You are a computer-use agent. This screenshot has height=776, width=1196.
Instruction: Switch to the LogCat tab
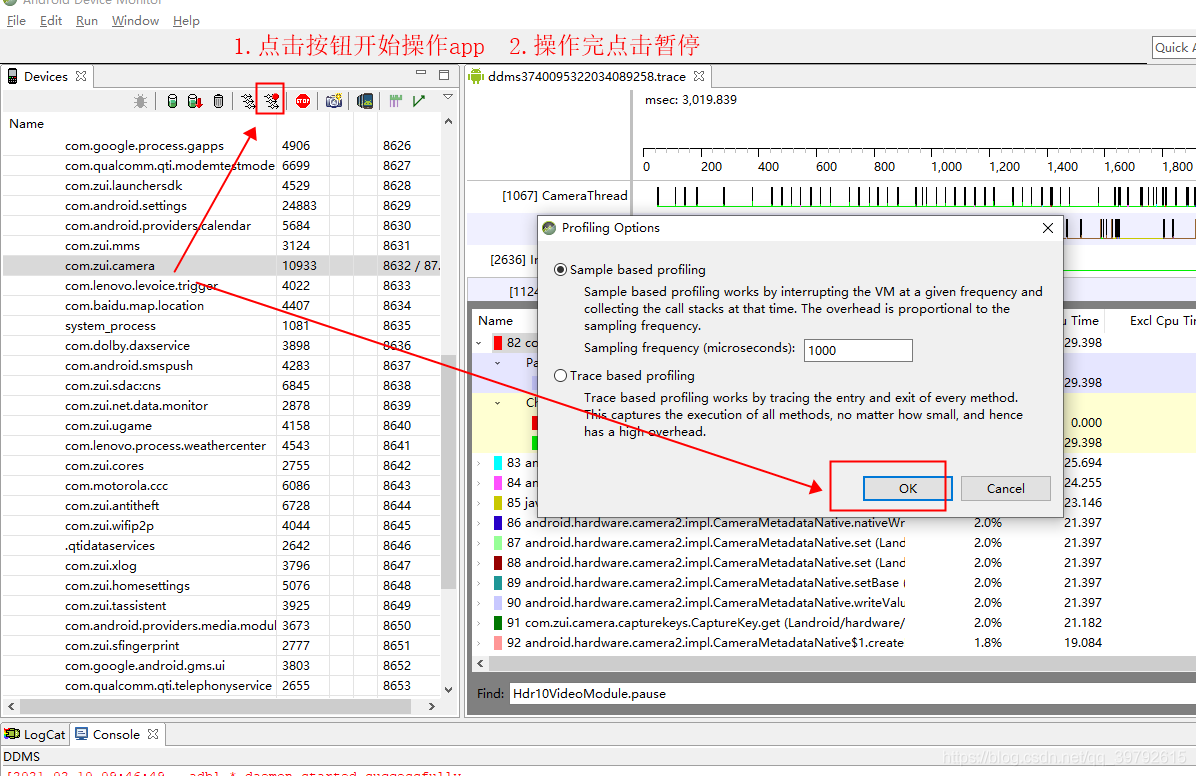click(35, 734)
